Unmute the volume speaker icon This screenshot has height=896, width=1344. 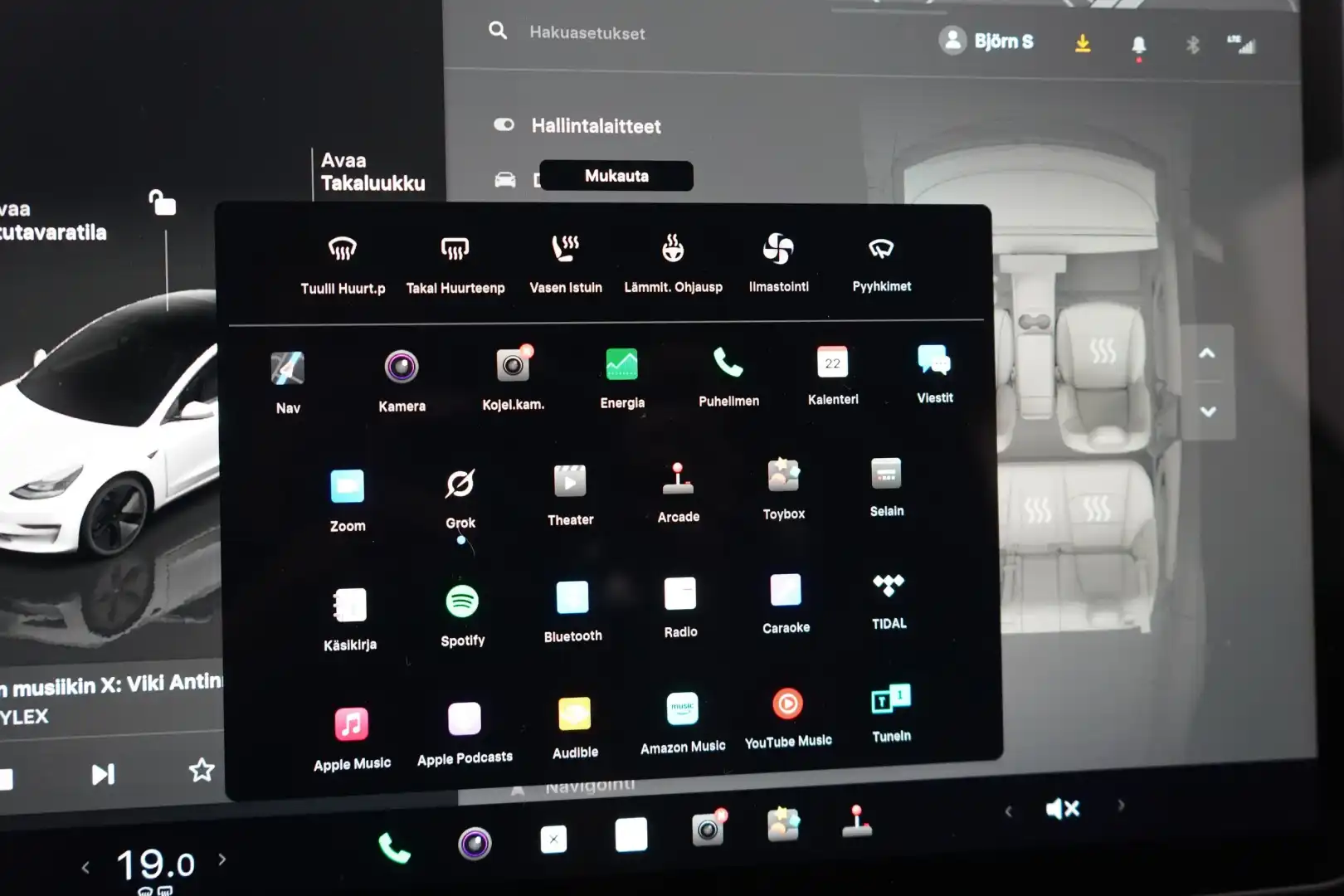1062,808
